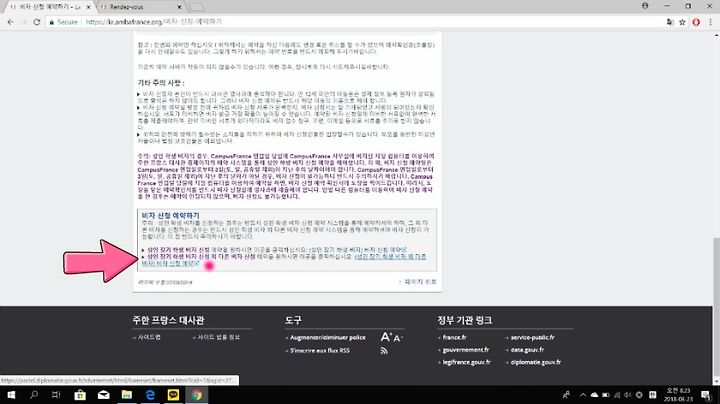Open the 사이트 법률 정보 footer link
720x404 pixels.
coord(219,337)
